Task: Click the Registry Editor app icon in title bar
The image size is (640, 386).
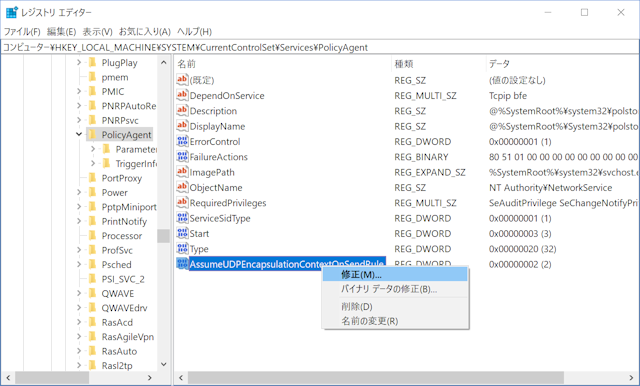Action: pyautogui.click(x=12, y=12)
